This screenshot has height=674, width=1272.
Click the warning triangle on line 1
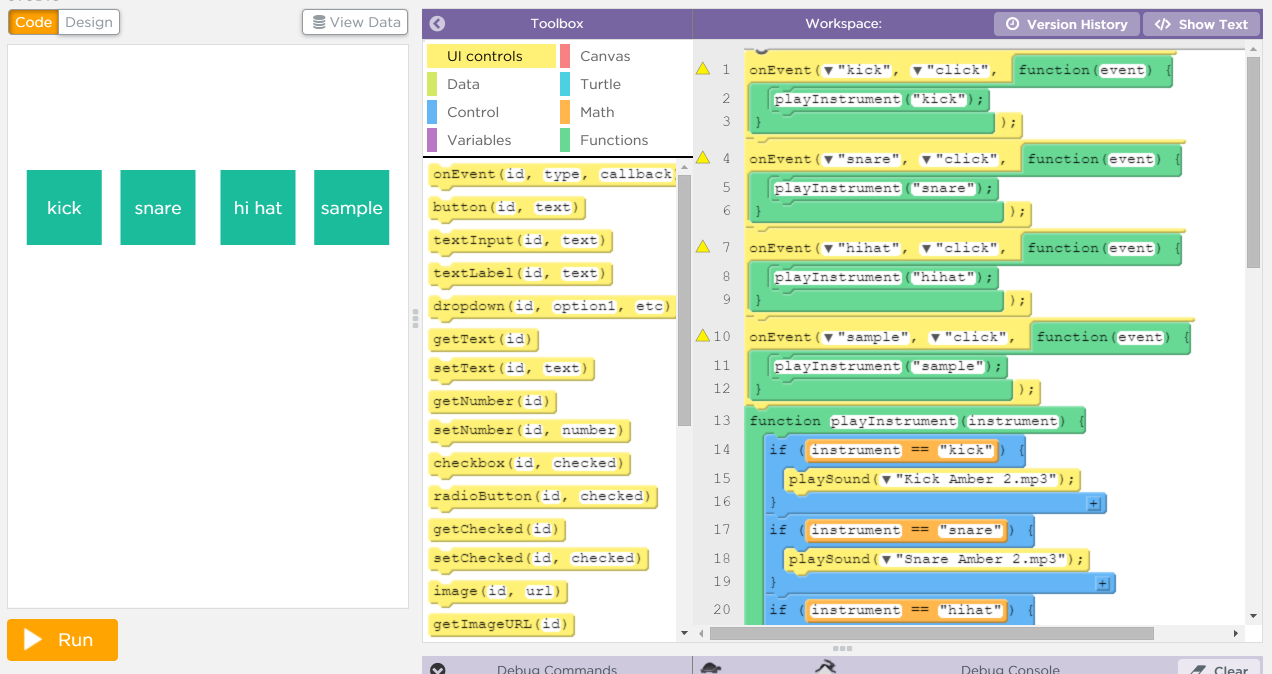(x=703, y=69)
